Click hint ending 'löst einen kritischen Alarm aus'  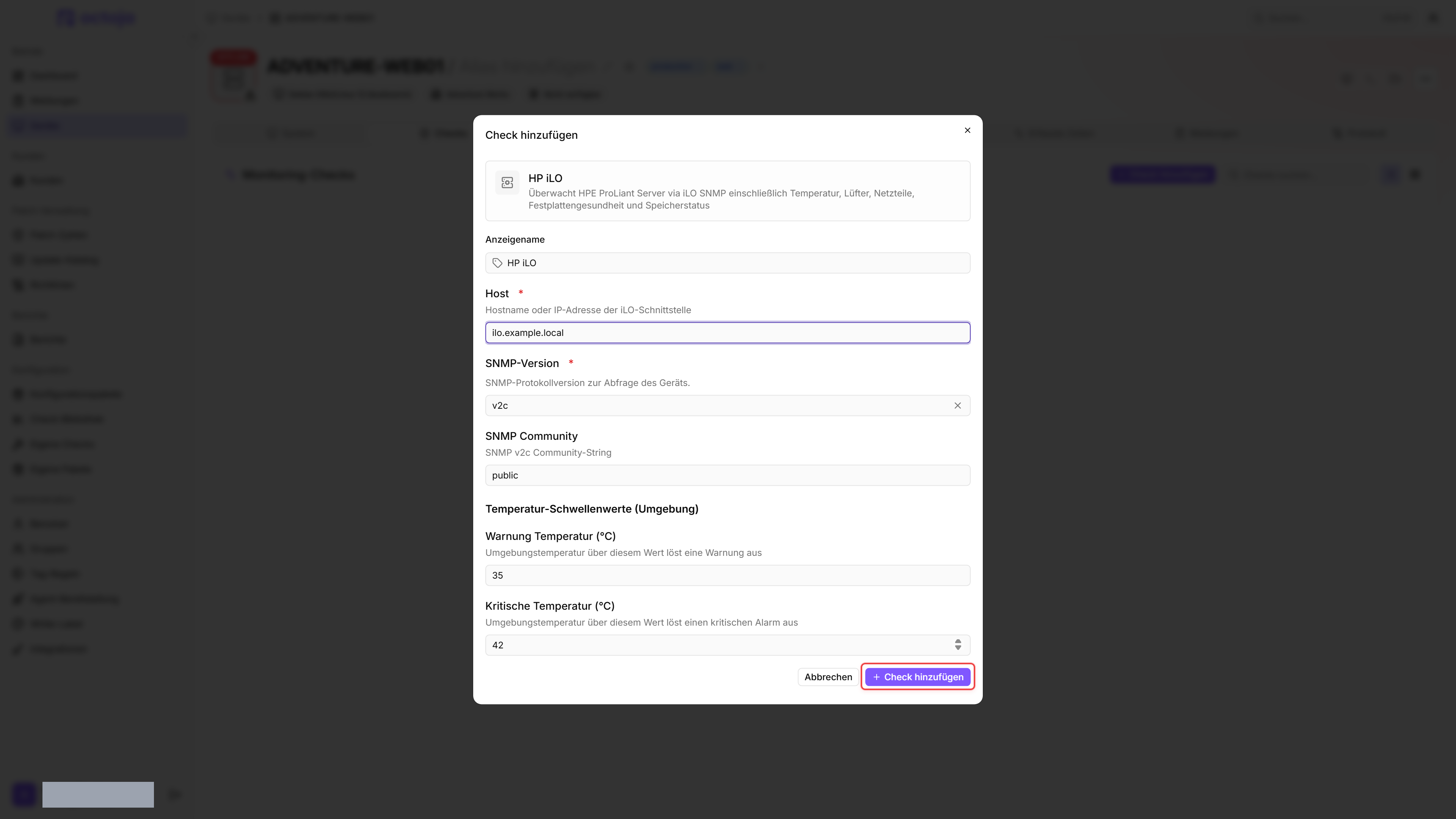[x=642, y=622]
